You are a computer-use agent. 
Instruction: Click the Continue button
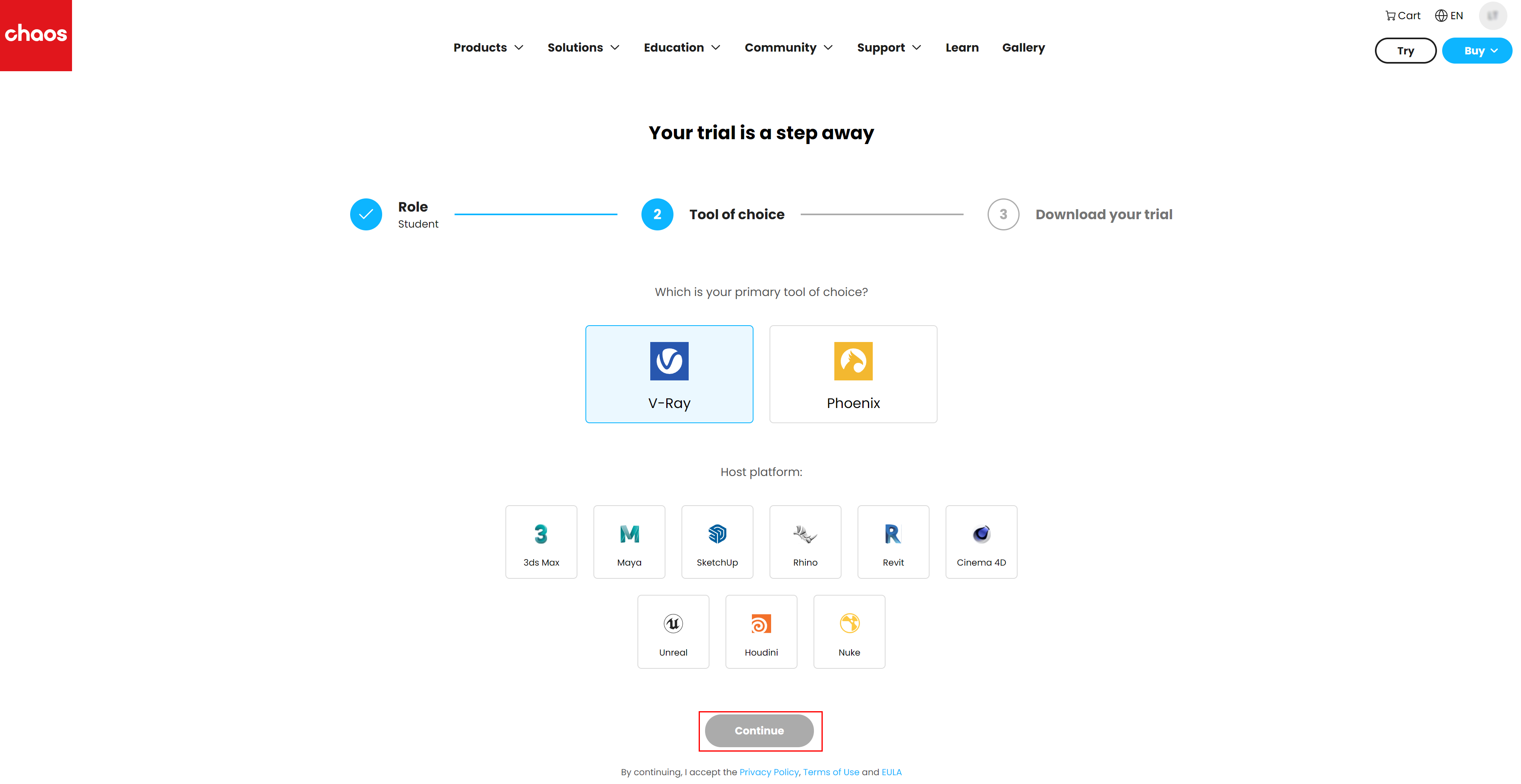759,731
